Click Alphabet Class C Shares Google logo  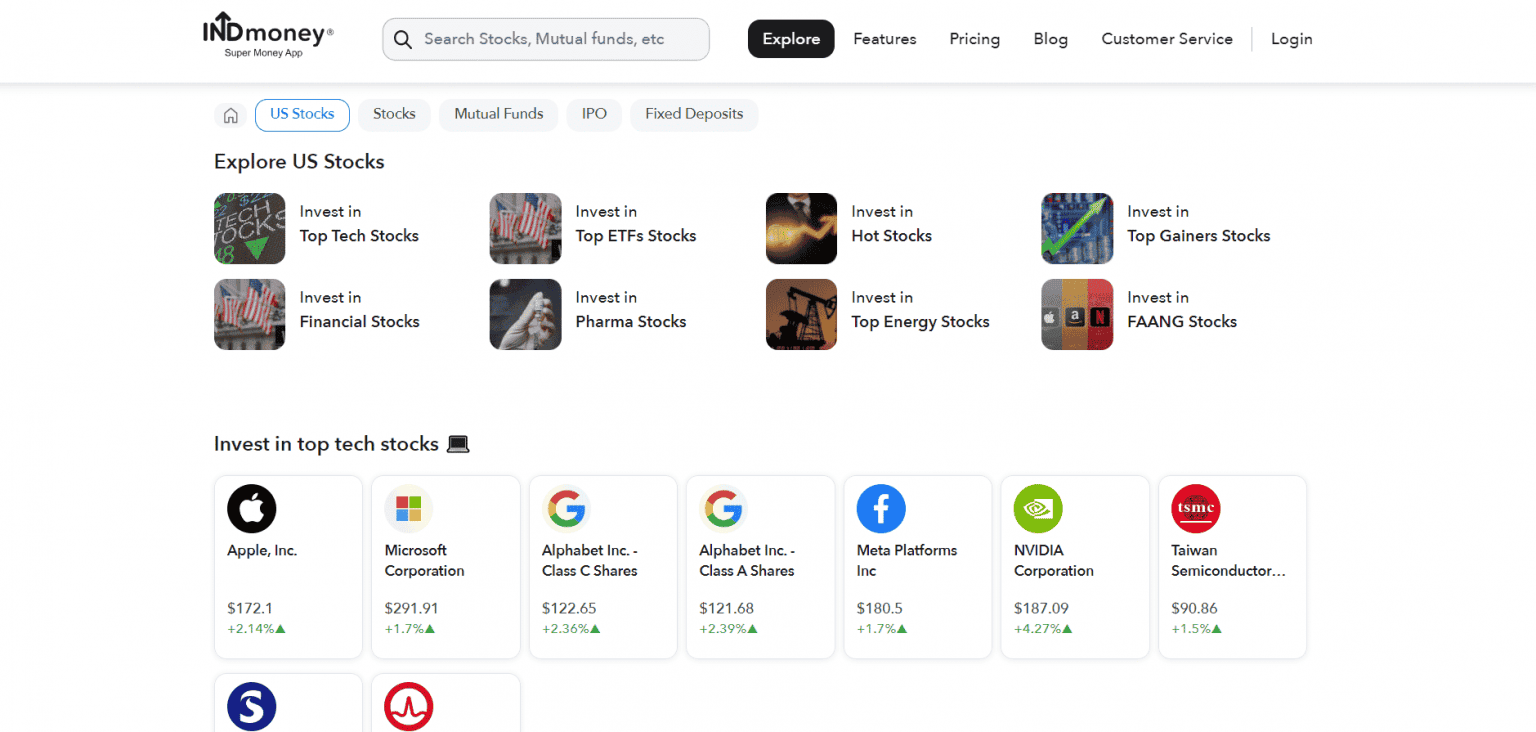(x=566, y=509)
